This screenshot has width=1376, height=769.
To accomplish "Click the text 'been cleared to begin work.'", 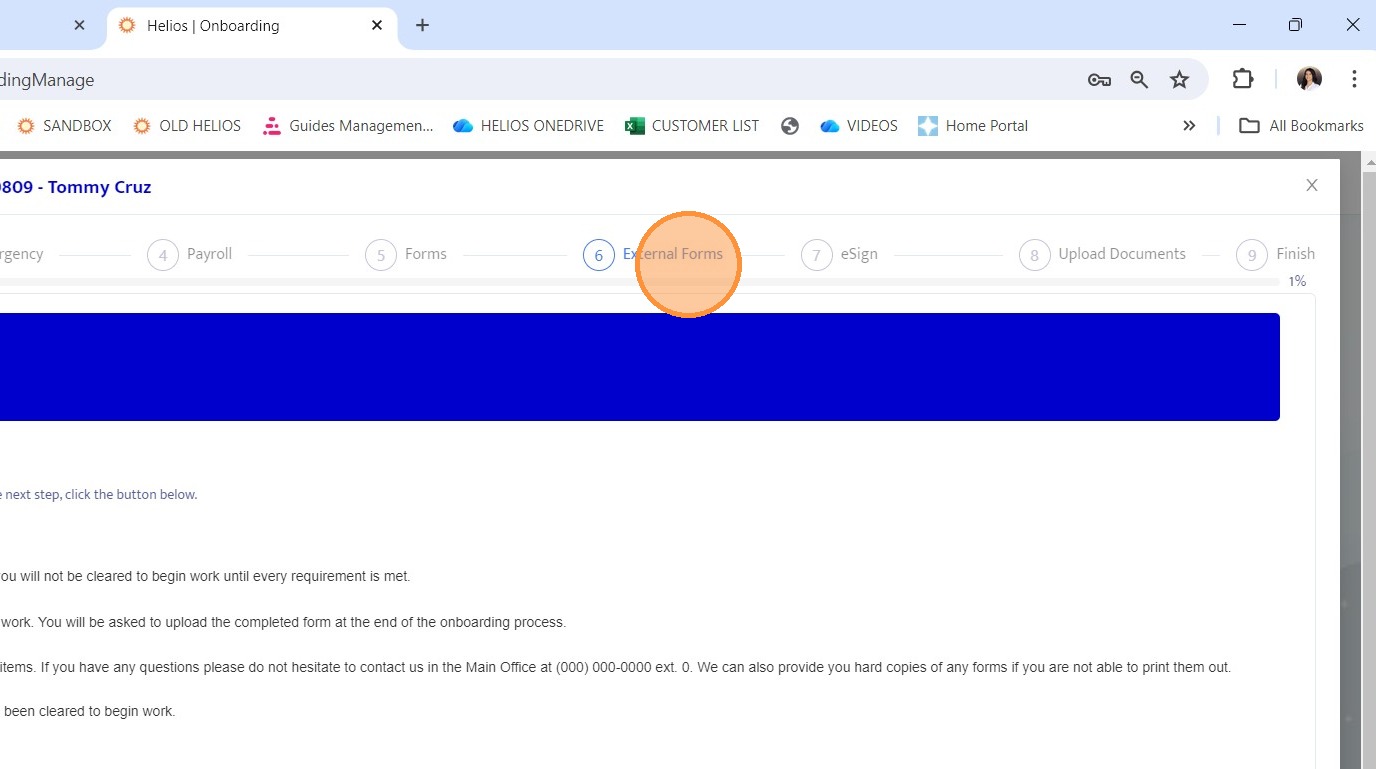I will (89, 712).
